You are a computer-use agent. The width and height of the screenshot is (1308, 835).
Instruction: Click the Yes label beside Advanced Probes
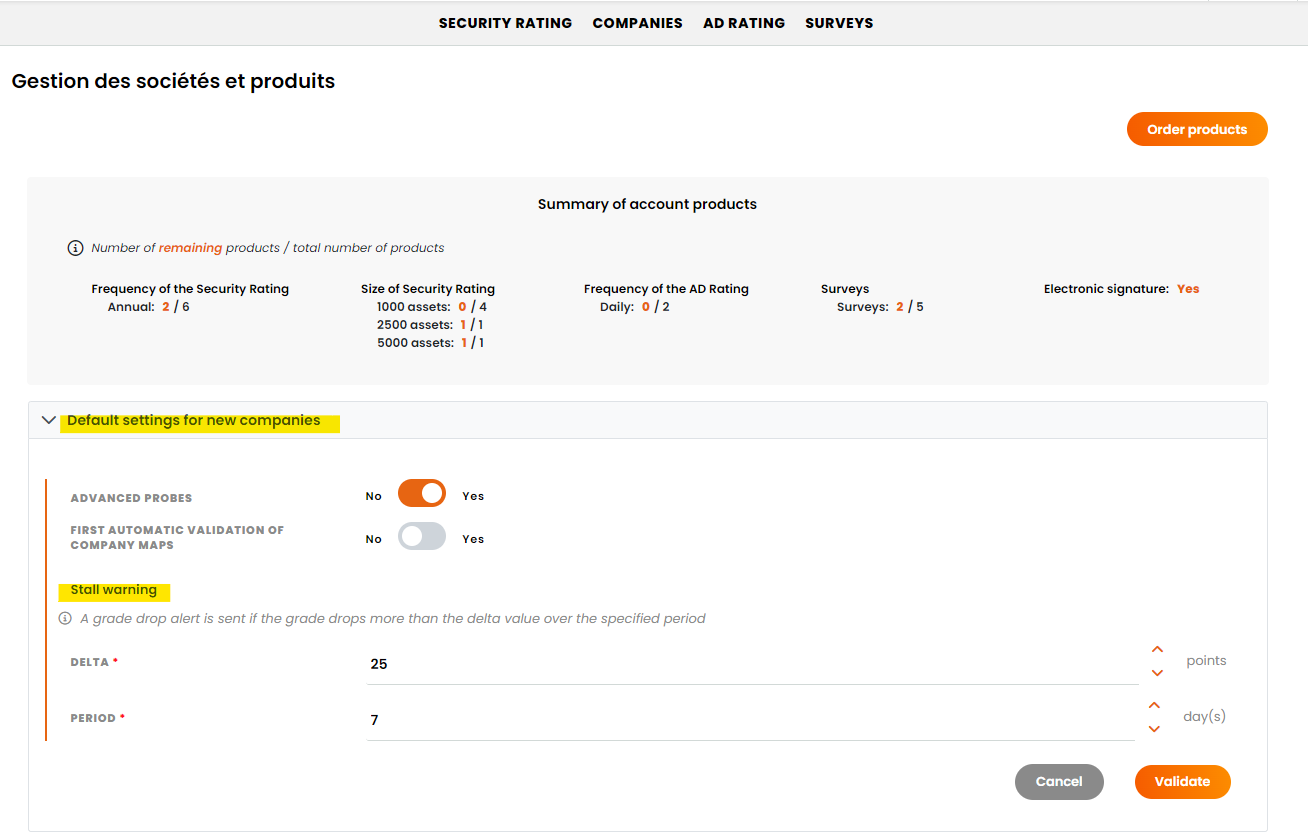[473, 496]
